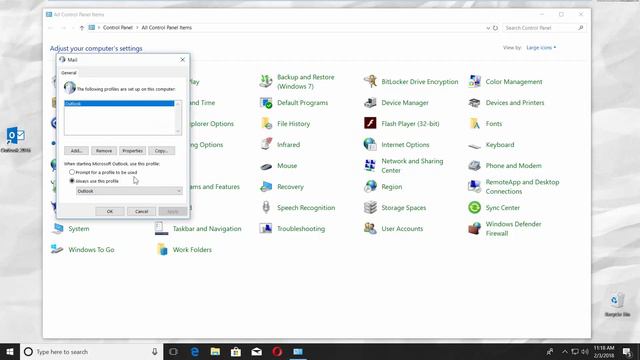The image size is (640, 360).
Task: Open User Accounts icon
Action: (x=370, y=228)
